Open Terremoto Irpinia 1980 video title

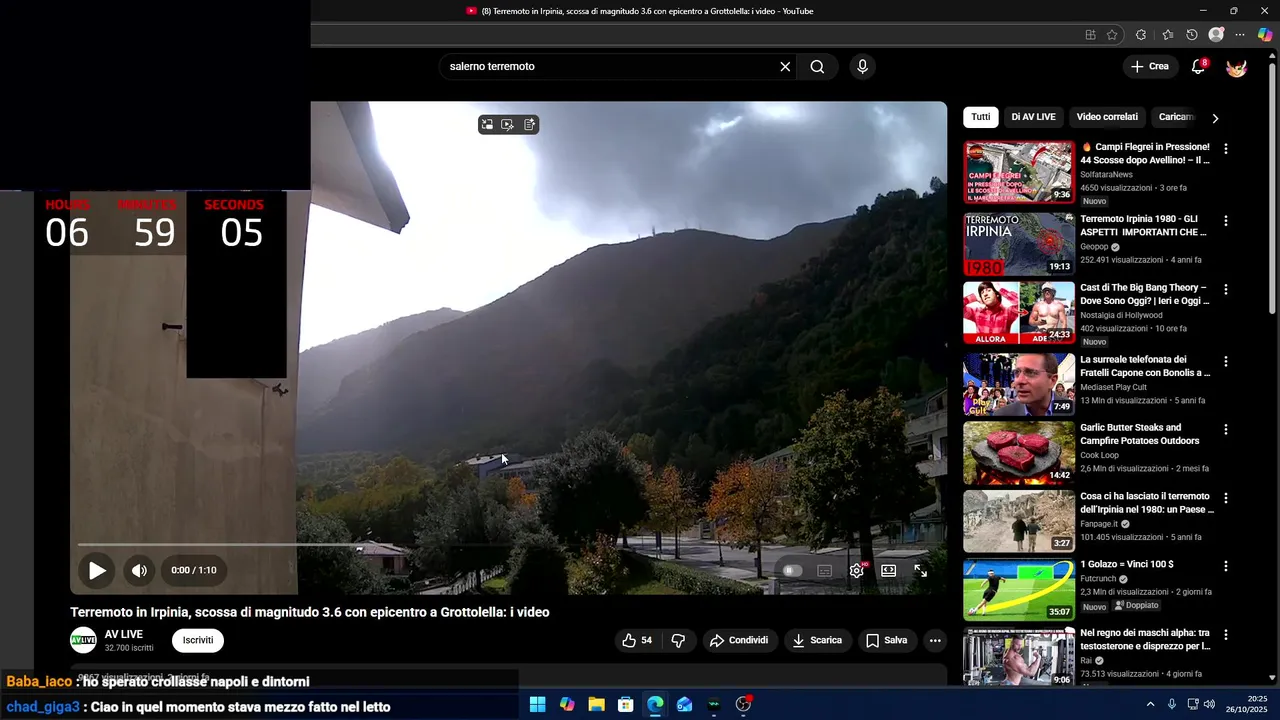[x=1144, y=225]
